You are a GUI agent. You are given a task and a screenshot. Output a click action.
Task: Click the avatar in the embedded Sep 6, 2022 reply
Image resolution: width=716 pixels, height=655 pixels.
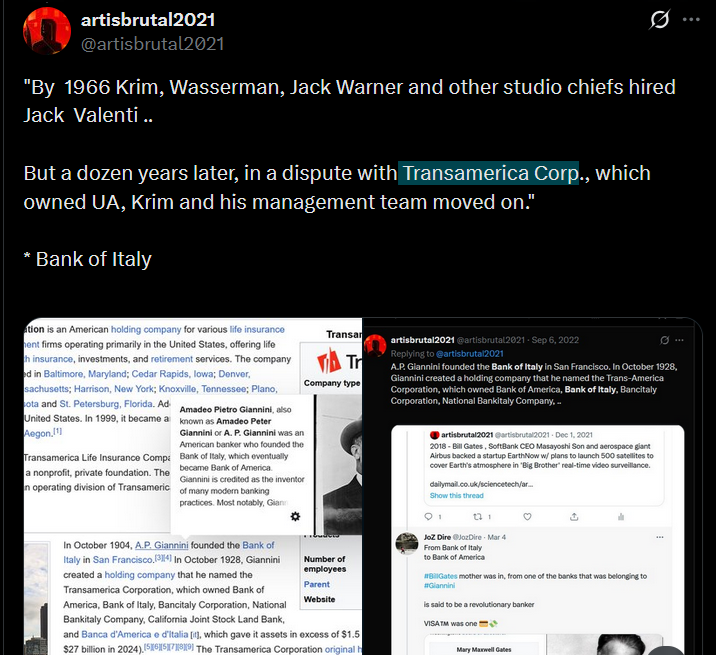click(x=375, y=345)
